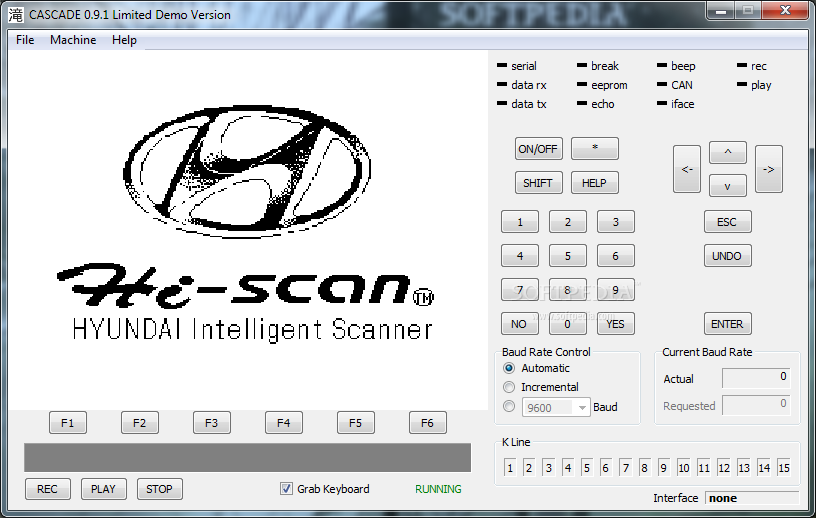Viewport: 816px width, 518px height.
Task: Click the F5 function key button
Action: (x=355, y=423)
